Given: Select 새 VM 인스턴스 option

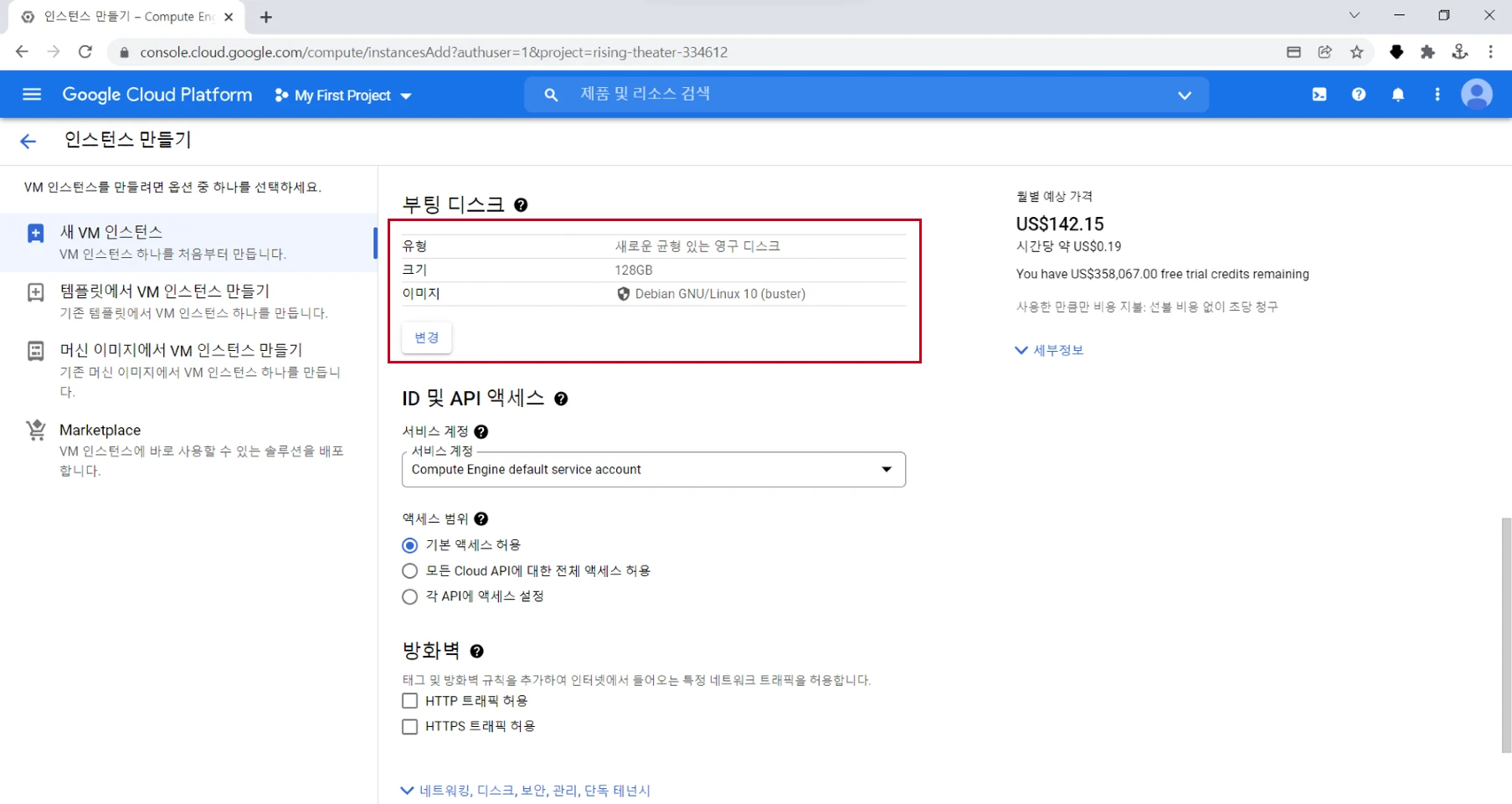Looking at the screenshot, I should tap(188, 242).
